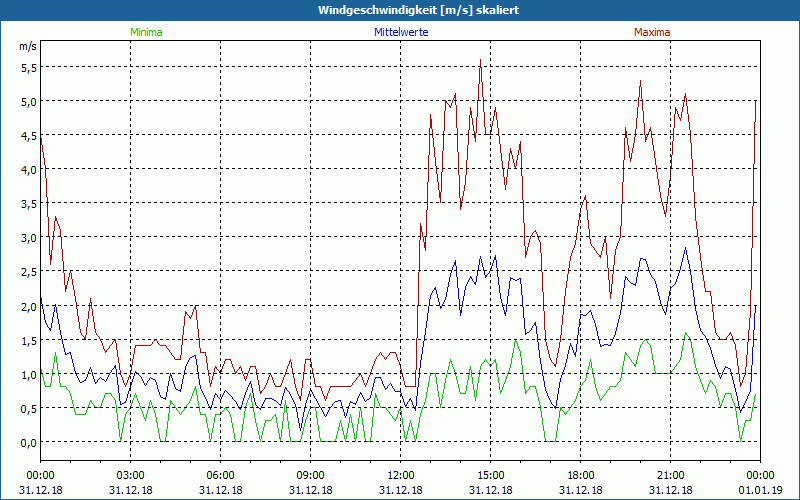Click the Mittelwerte legend label
800x500 pixels.
401,32
